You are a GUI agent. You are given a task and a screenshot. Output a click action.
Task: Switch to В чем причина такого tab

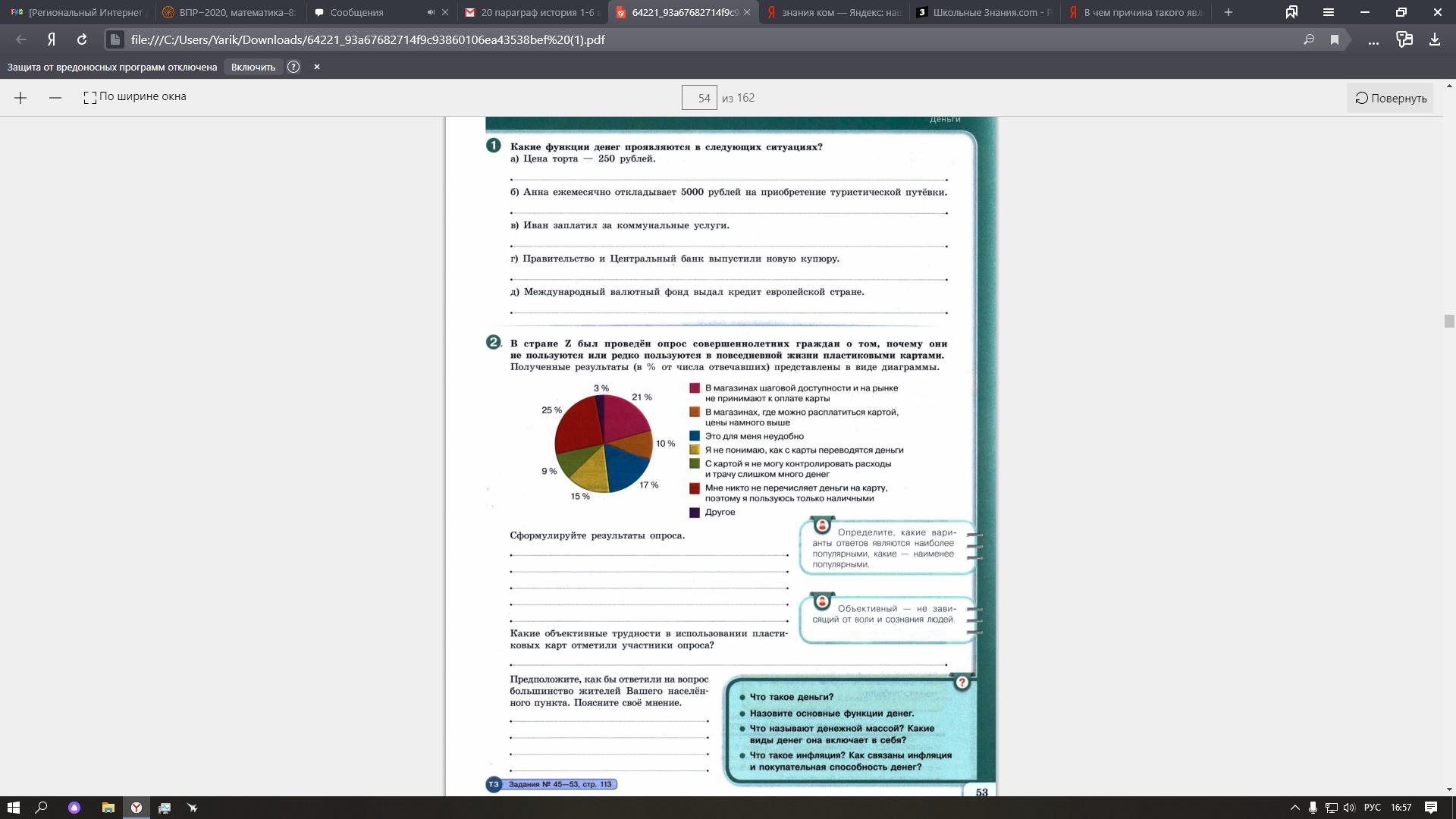1135,12
